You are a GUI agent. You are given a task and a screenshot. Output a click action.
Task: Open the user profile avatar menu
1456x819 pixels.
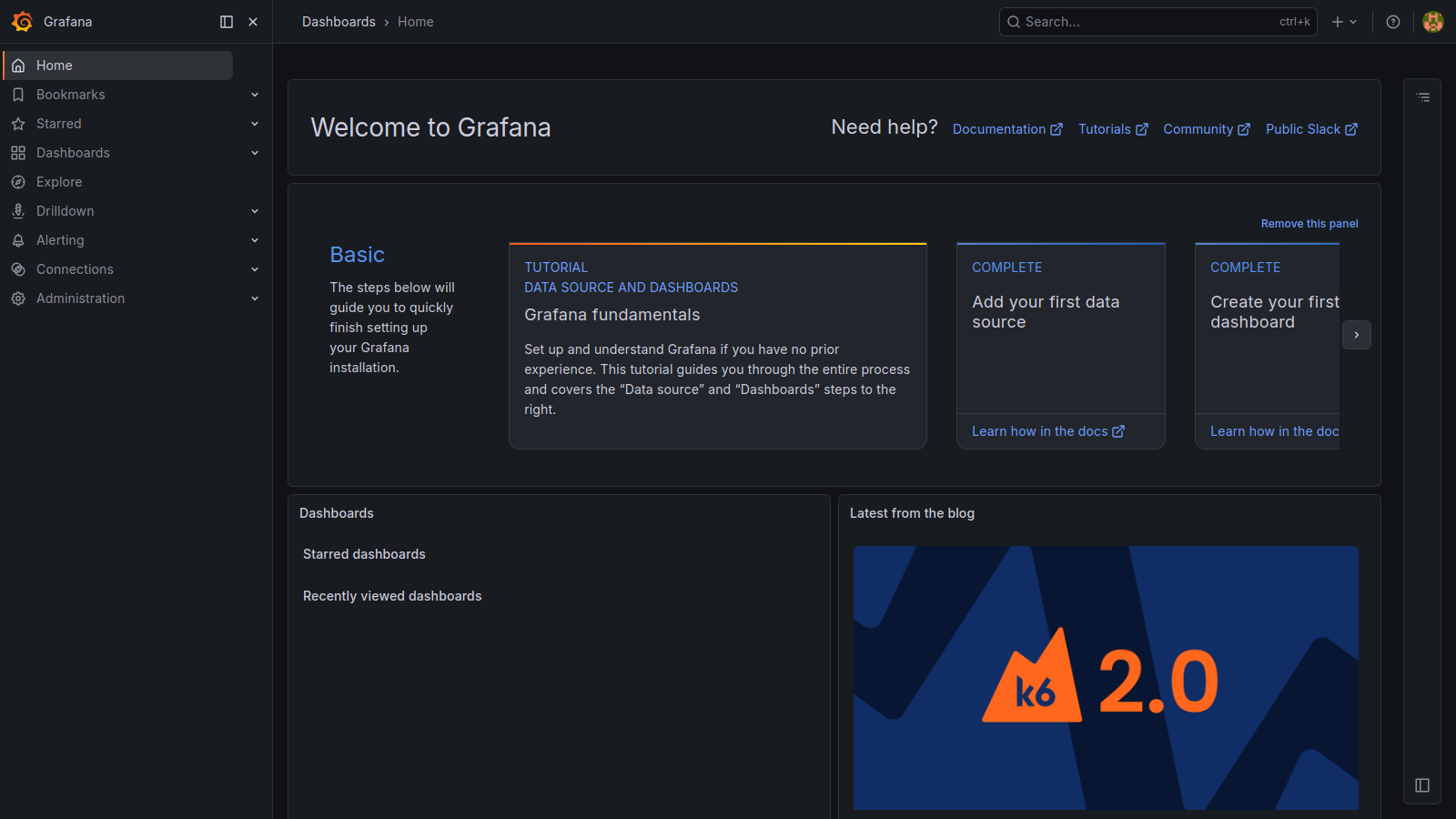click(1433, 22)
